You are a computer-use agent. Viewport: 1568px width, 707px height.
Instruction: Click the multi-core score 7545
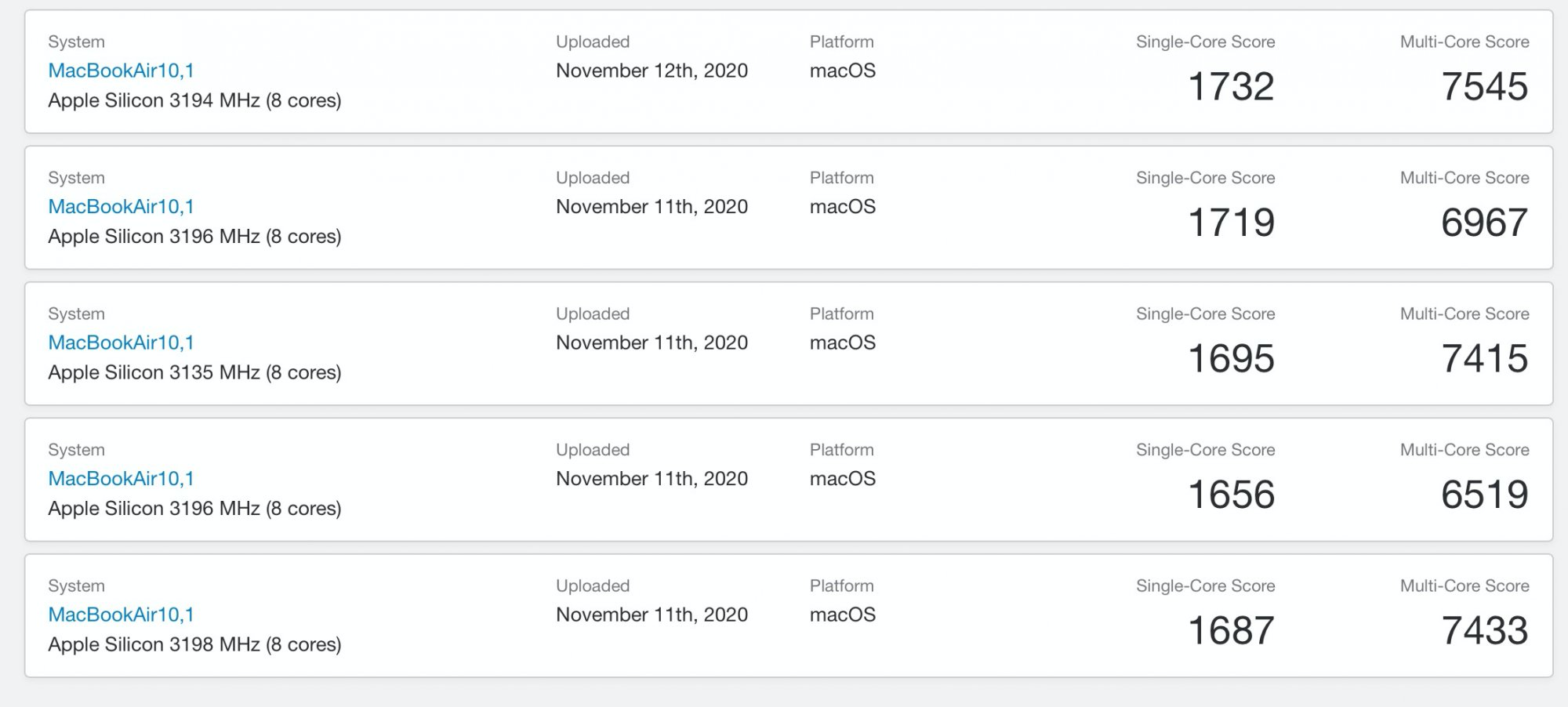click(x=1485, y=86)
